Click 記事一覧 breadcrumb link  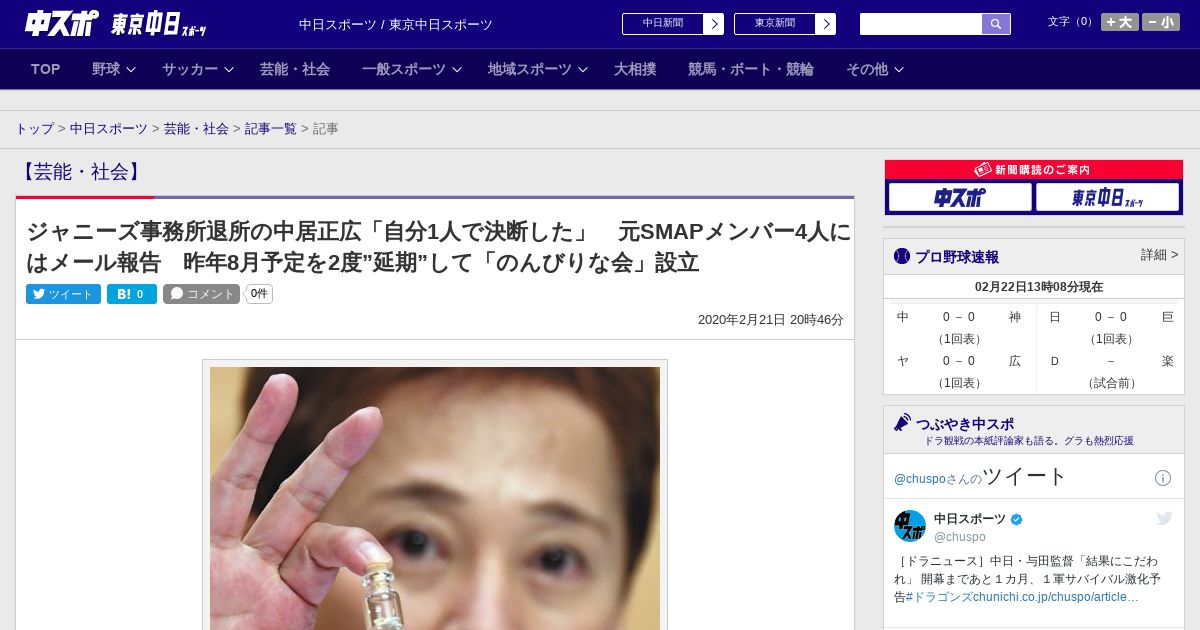[271, 128]
